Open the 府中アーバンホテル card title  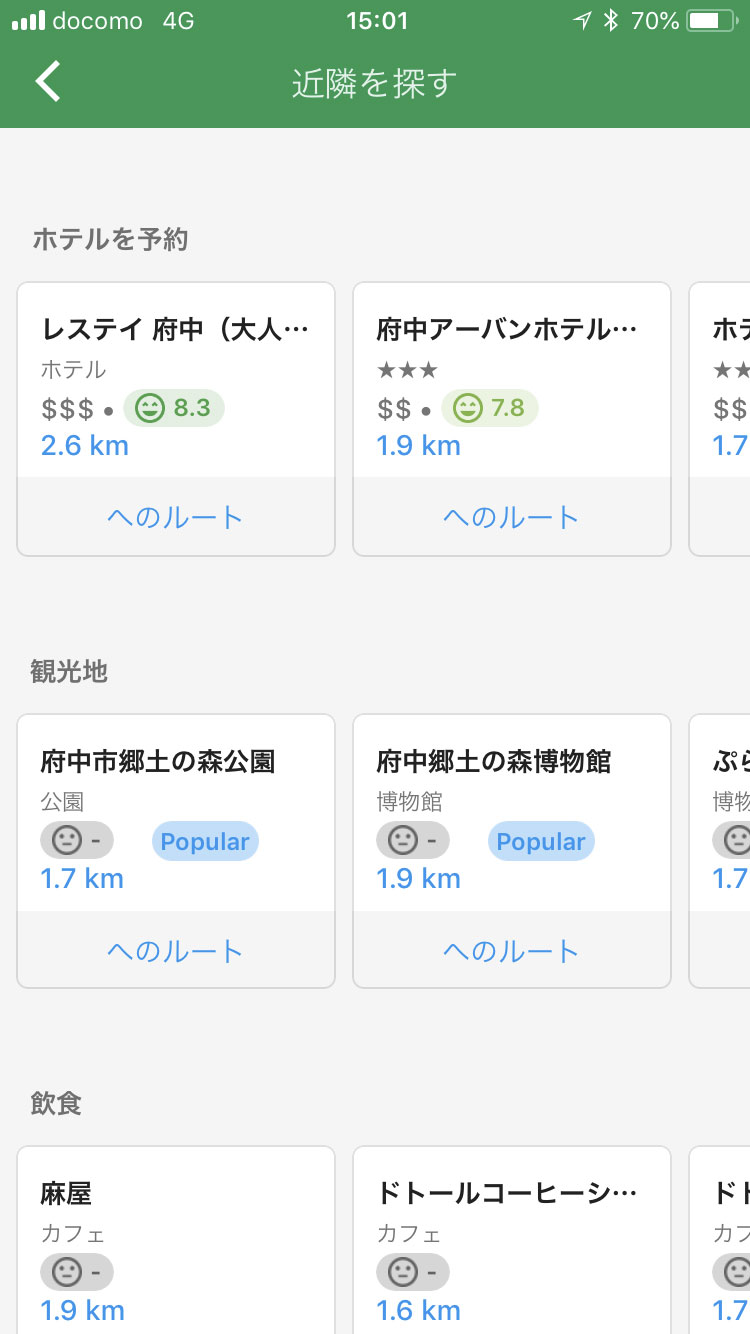click(x=506, y=329)
